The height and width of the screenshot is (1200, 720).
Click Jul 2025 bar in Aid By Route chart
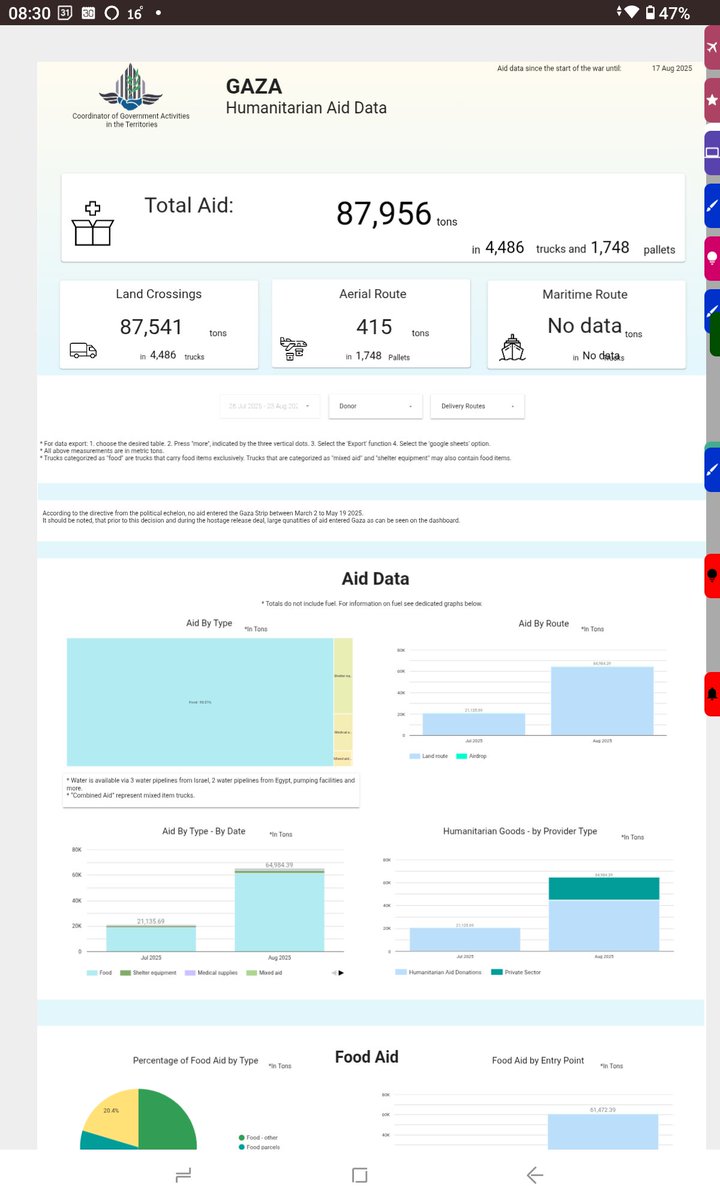(473, 724)
